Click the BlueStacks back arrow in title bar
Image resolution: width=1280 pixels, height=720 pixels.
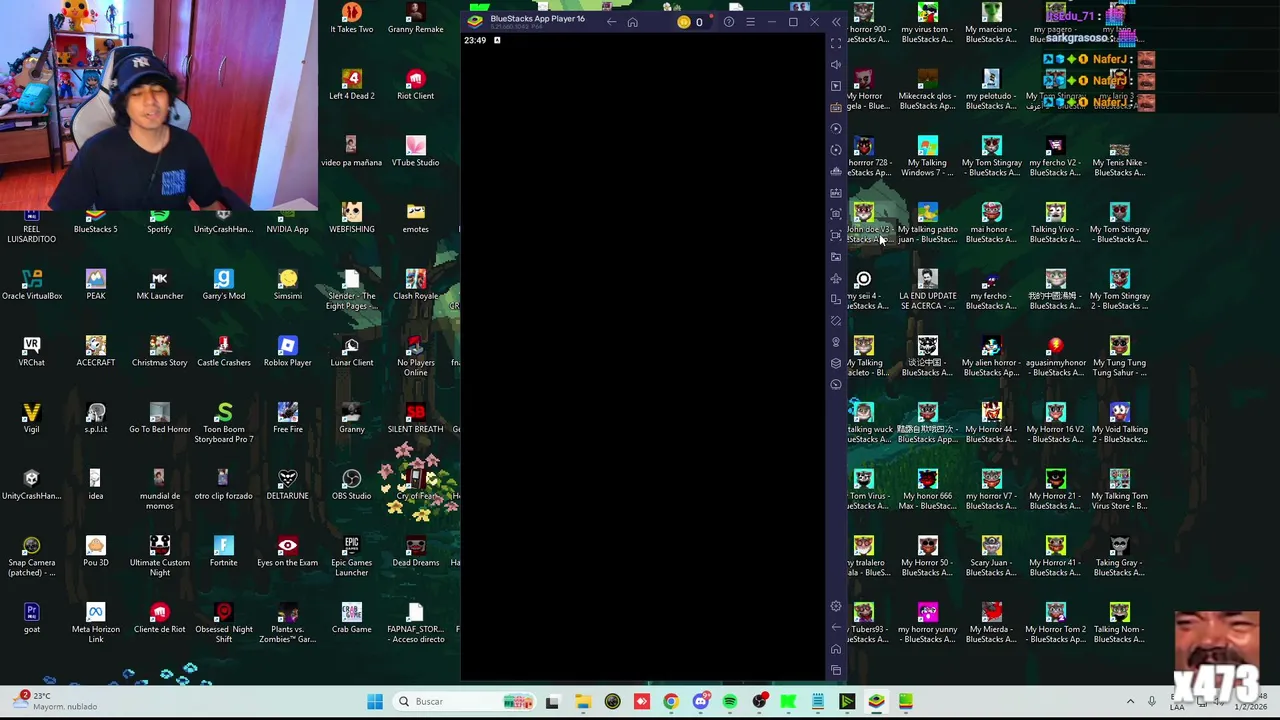coord(611,22)
